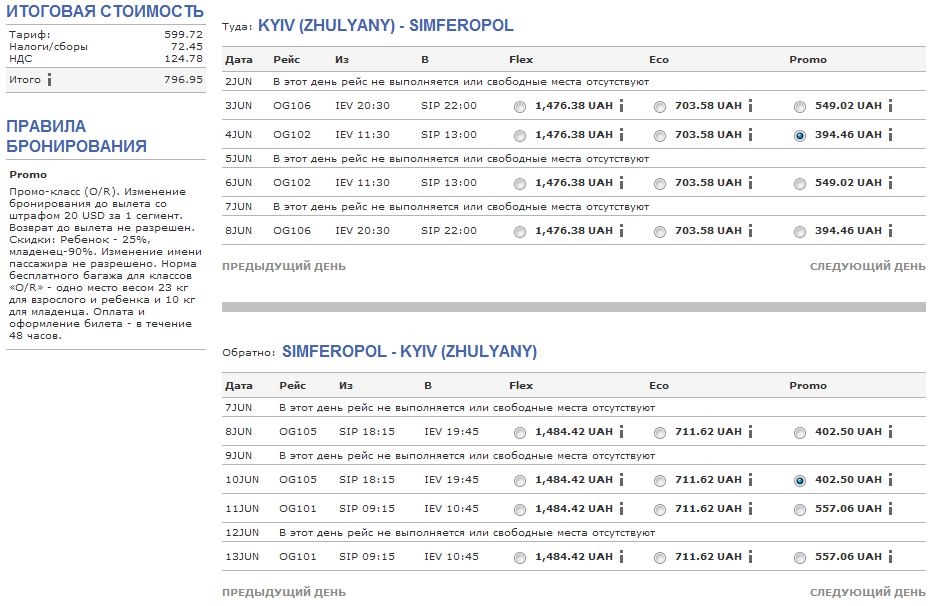The image size is (935, 606).
Task: Click the Налоги/сборы value 72.45
Action: tap(187, 47)
